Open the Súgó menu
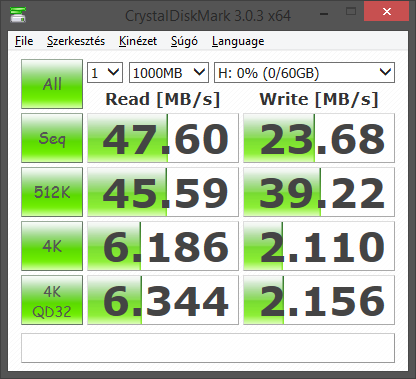This screenshot has height=379, width=416. 184,41
